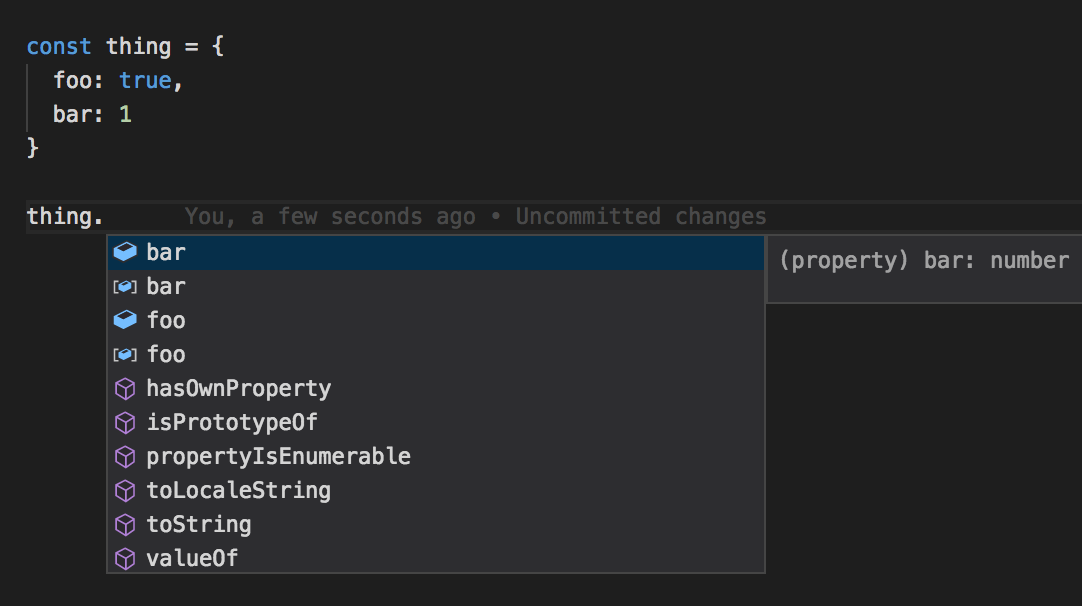Viewport: 1082px width, 606px height.
Task: Select the toLocaleString suggestion
Action: tap(238, 491)
